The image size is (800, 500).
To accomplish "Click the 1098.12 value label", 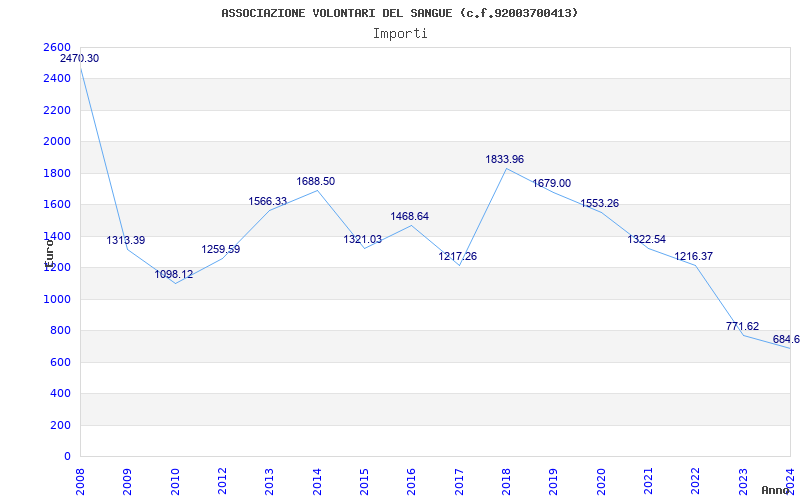I will coord(174,274).
